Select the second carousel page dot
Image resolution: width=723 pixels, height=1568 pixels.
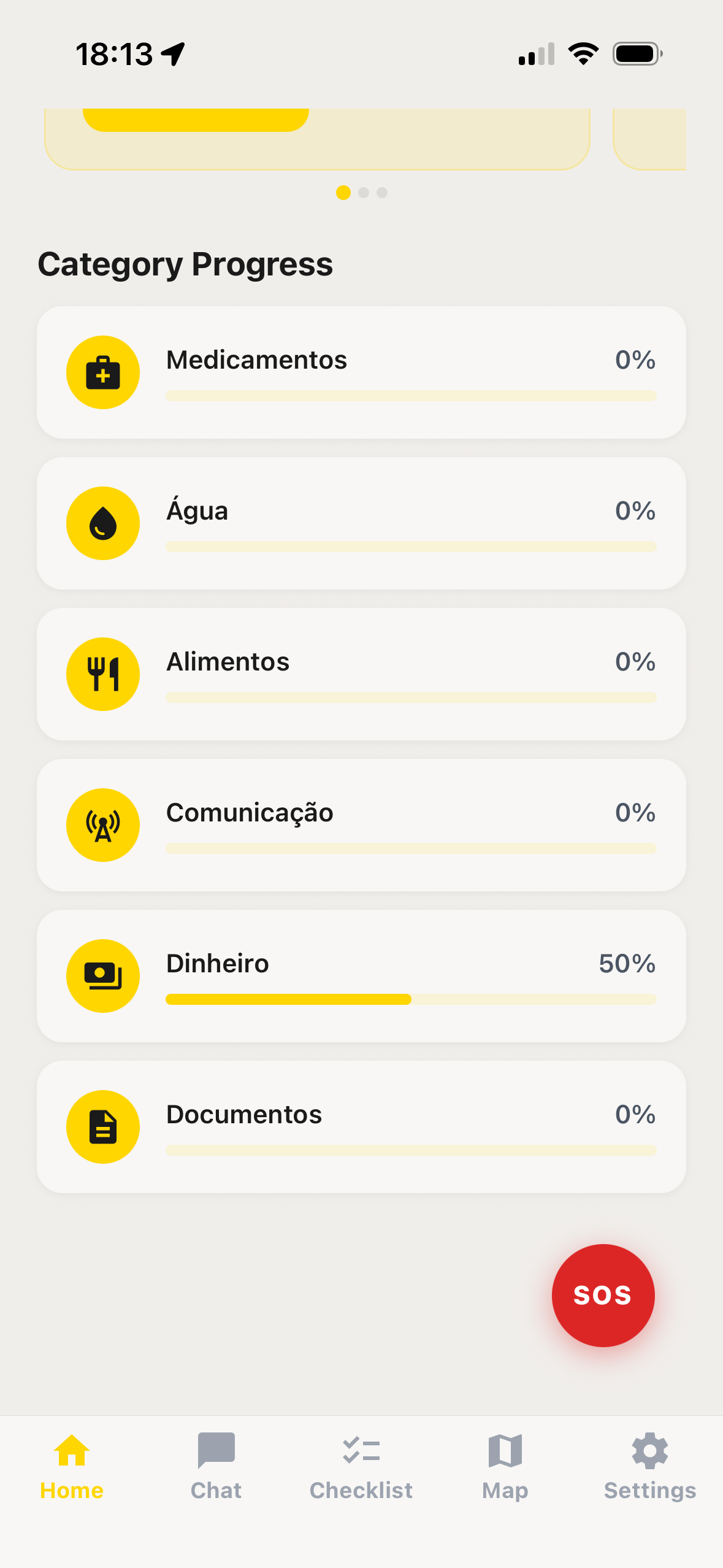point(364,193)
